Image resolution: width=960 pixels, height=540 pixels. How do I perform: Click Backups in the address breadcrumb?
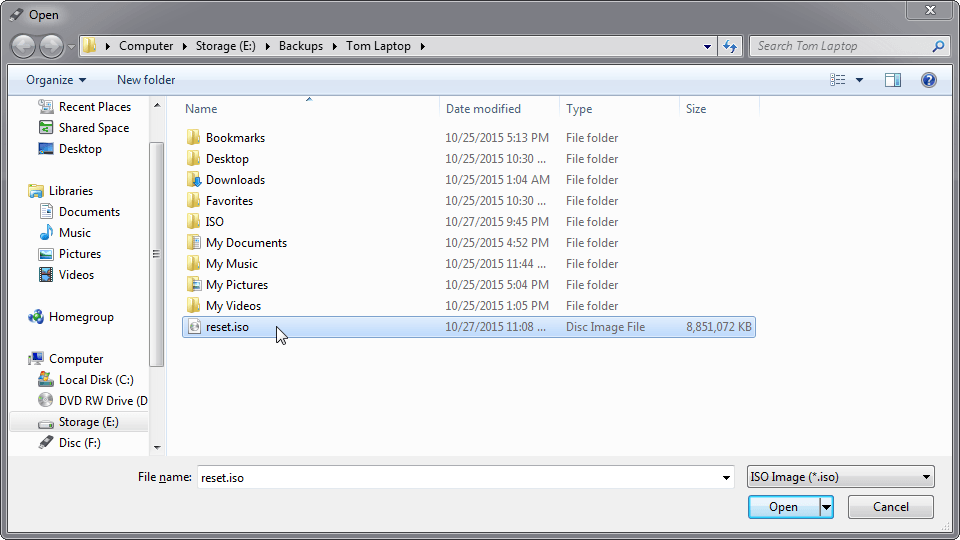point(300,46)
